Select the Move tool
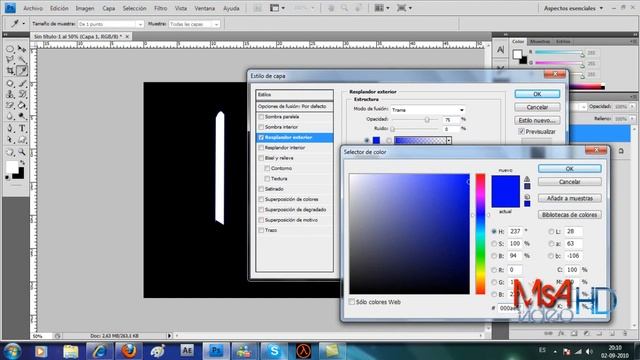640x360 pixels. tap(22, 49)
